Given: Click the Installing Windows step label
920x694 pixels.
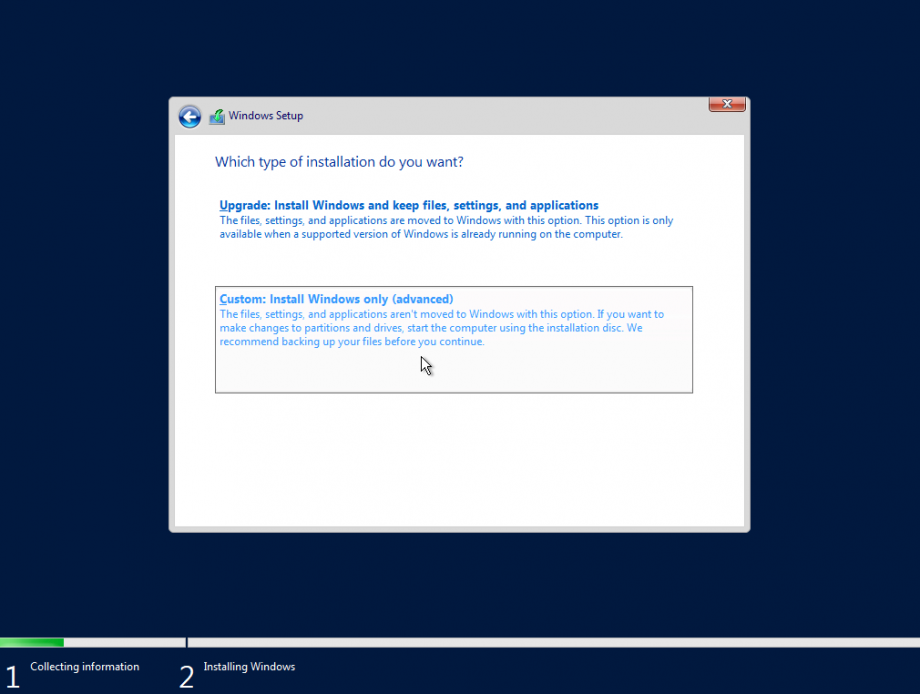Looking at the screenshot, I should [x=248, y=667].
